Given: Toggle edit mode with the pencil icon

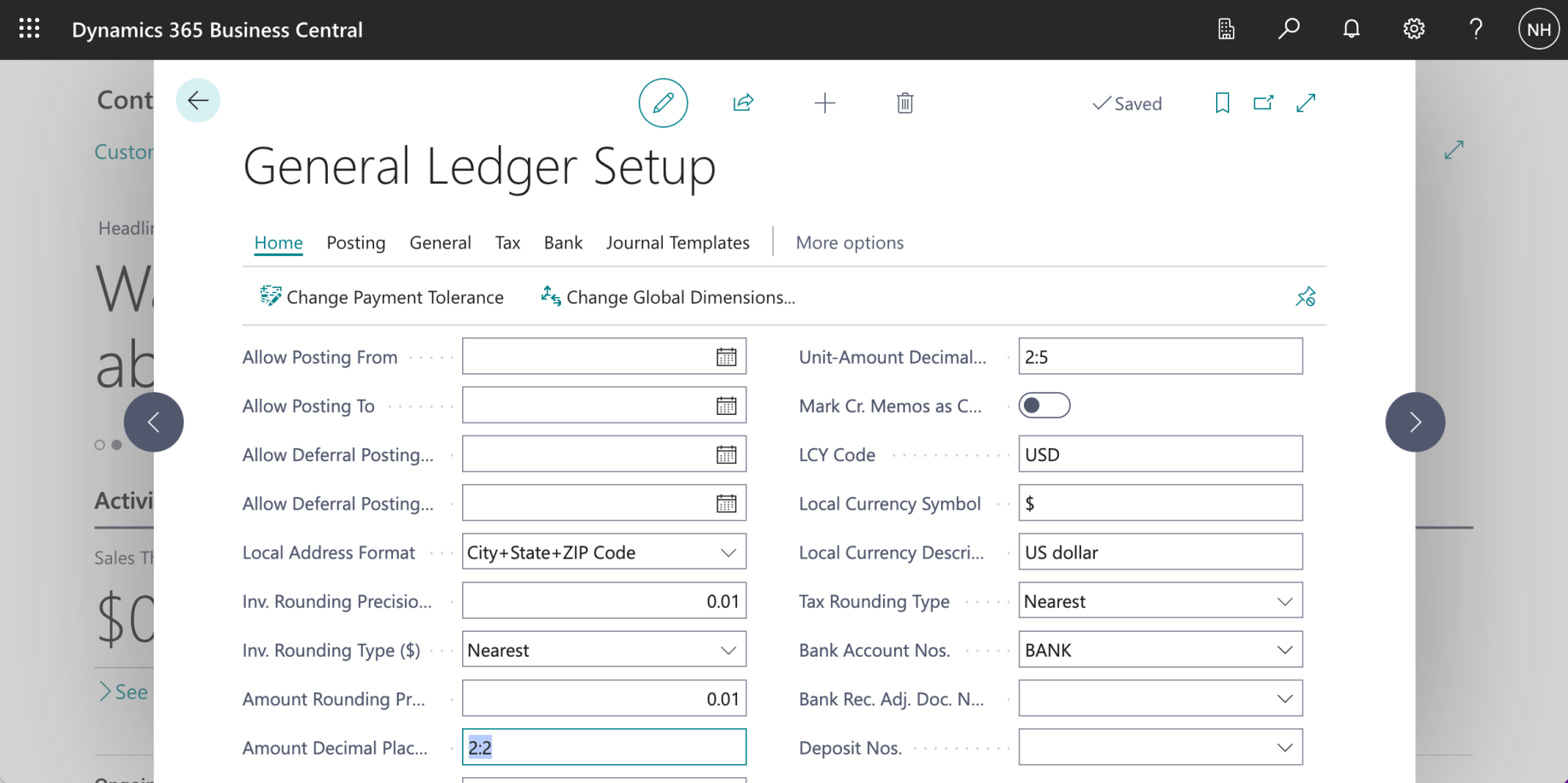Looking at the screenshot, I should click(664, 103).
